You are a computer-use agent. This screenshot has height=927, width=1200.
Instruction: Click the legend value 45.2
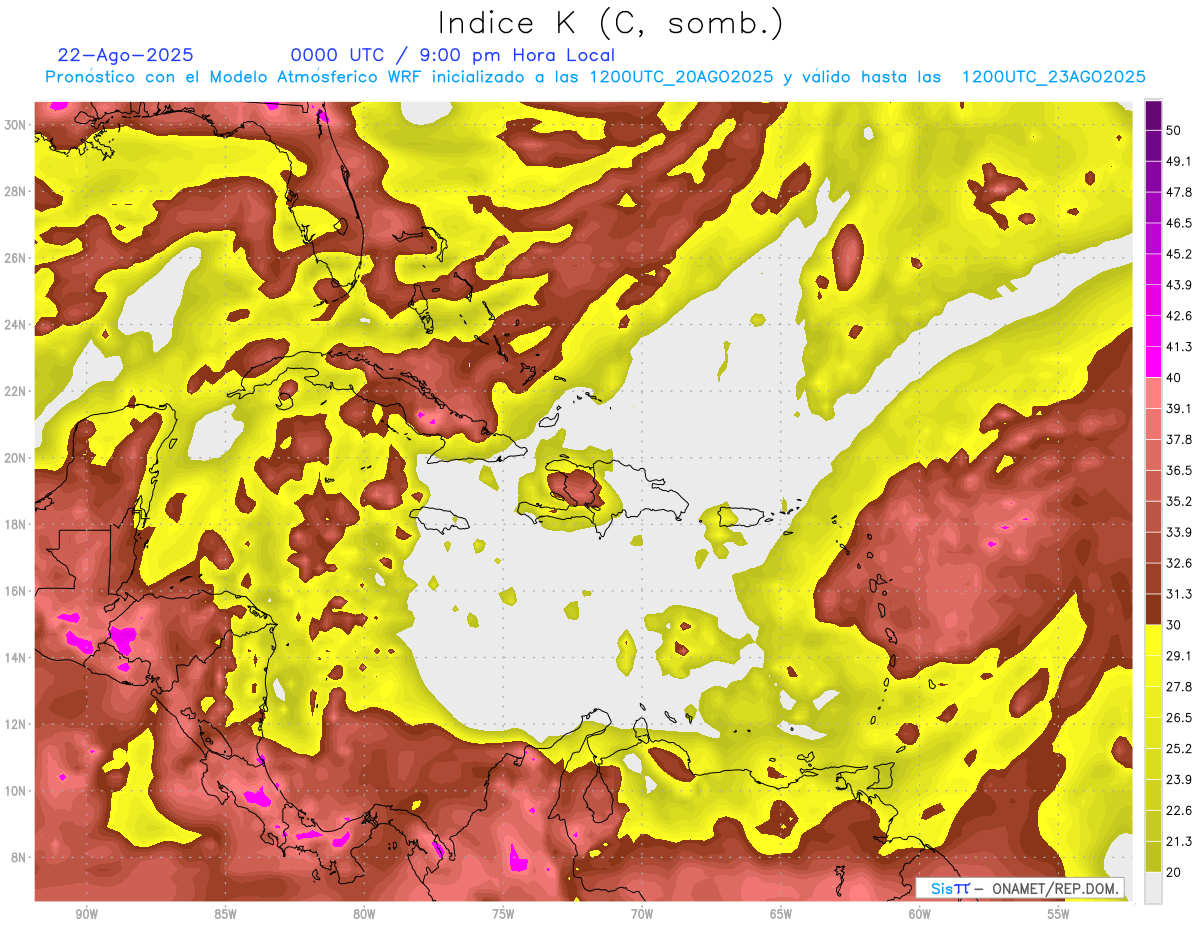point(1178,254)
